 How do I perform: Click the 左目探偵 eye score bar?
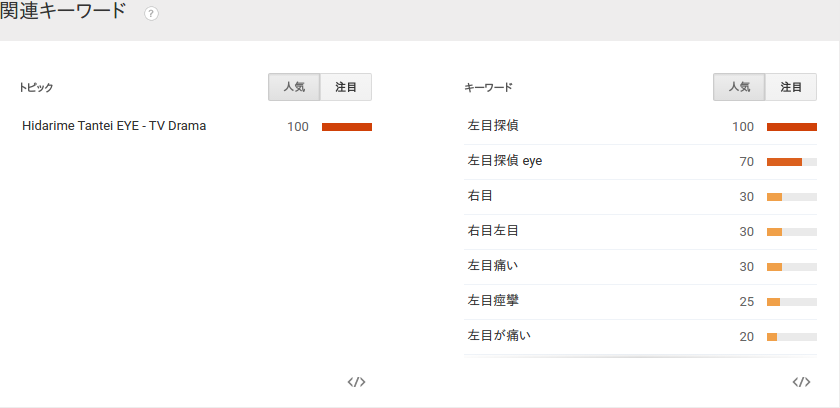point(784,162)
